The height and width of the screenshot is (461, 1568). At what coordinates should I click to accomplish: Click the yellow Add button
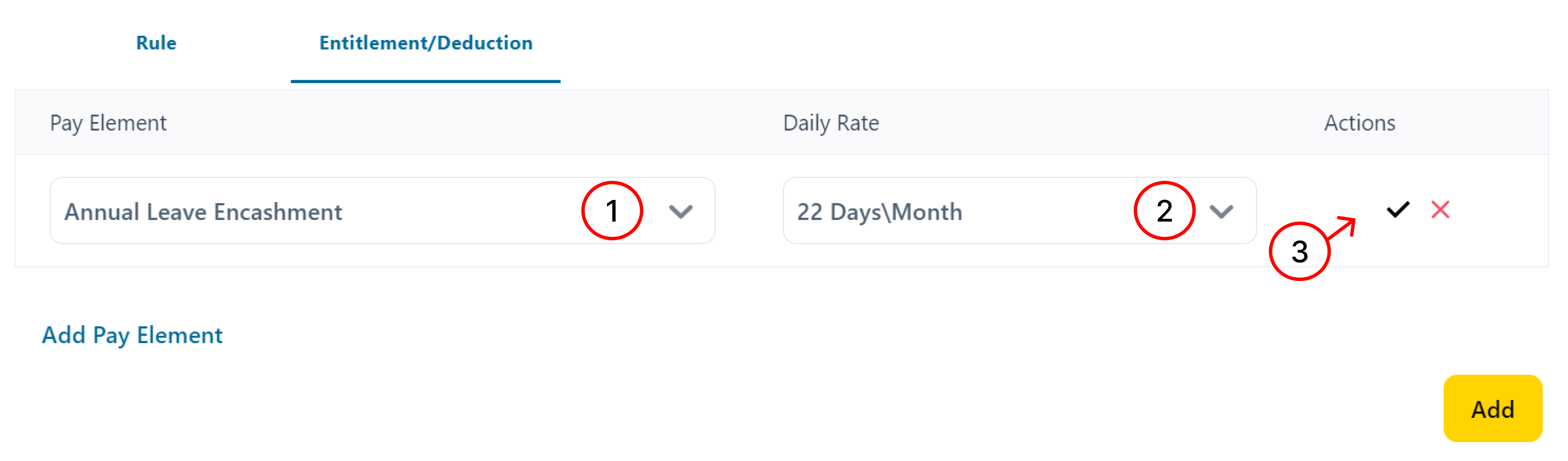1493,409
